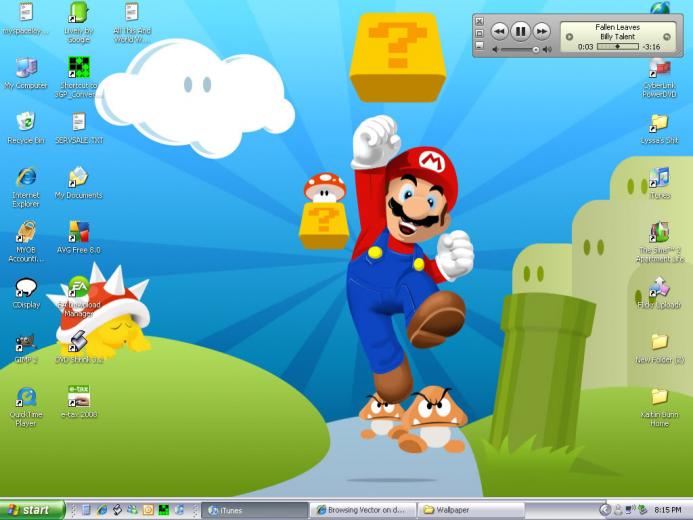The width and height of the screenshot is (693, 520).
Task: Select the GIMP 2 desktop shortcut
Action: click(26, 342)
